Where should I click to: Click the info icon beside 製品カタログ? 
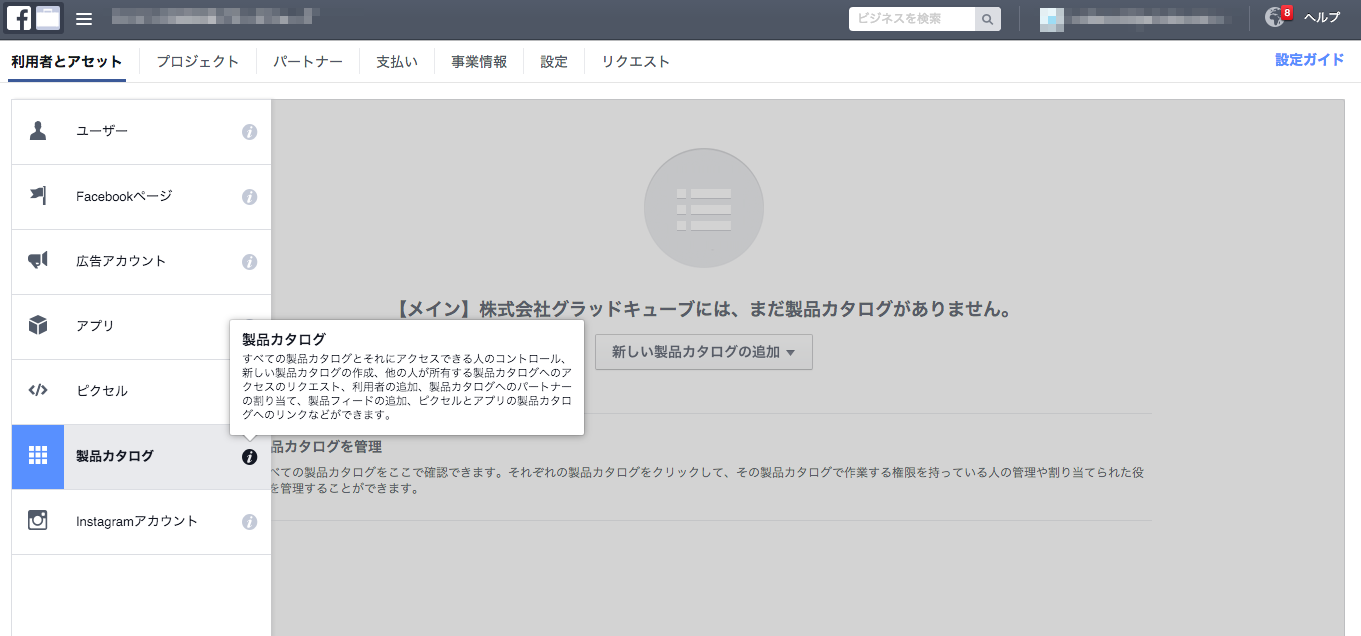[250, 457]
